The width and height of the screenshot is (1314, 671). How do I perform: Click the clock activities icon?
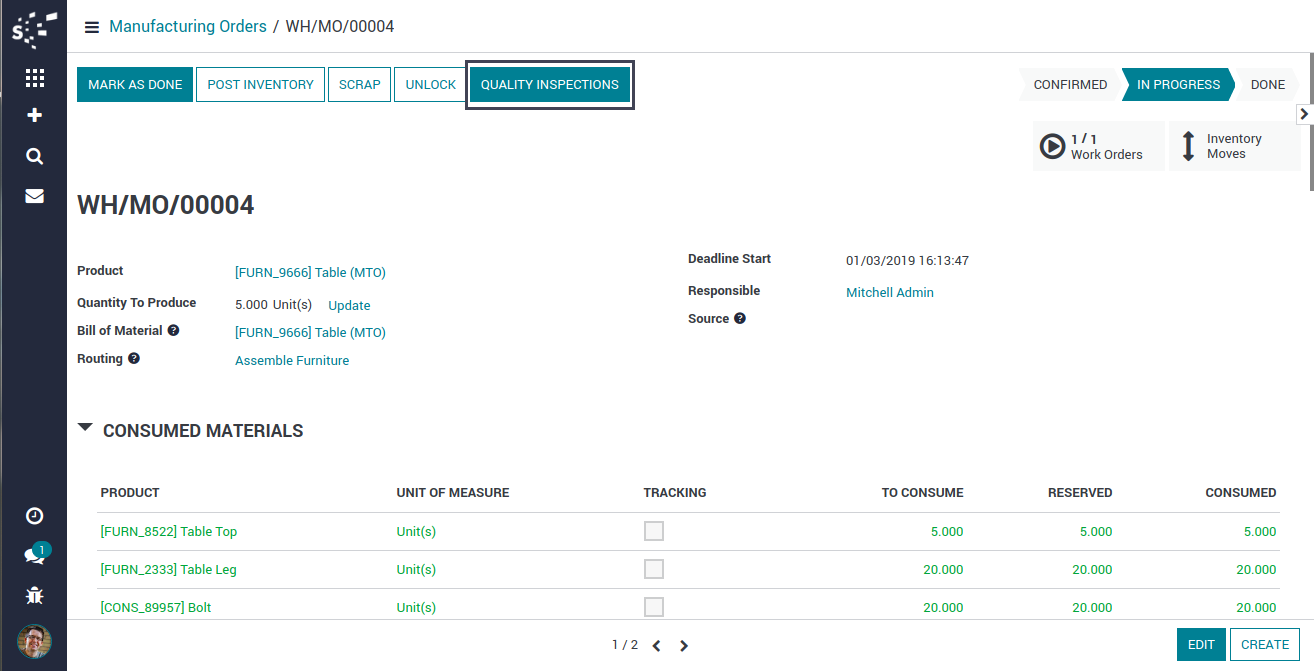(x=34, y=516)
